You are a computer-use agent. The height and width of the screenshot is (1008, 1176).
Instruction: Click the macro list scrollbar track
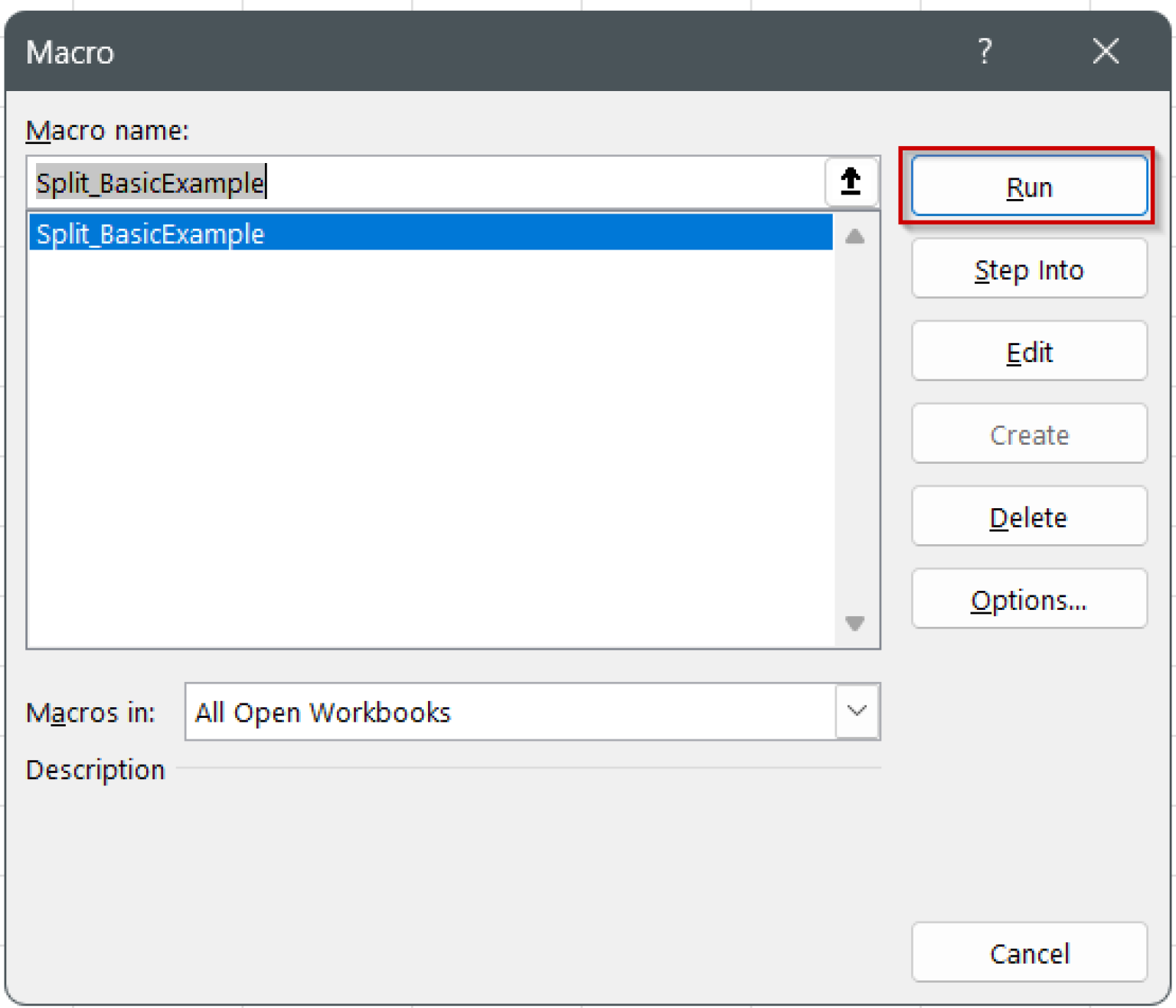[855, 429]
